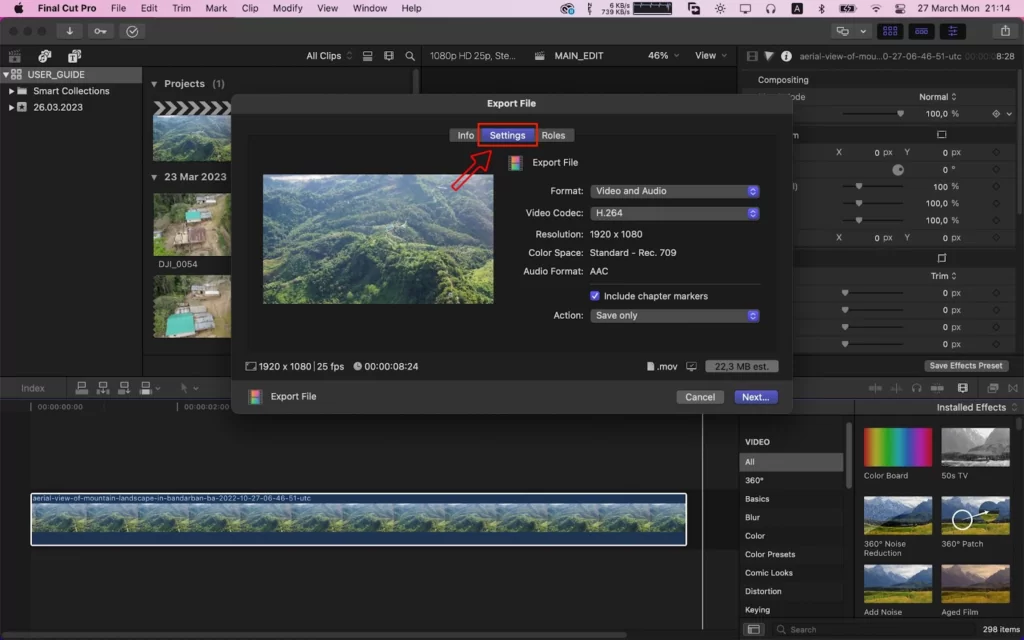Toggle the clip skimming icon in timeline
The width and height of the screenshot is (1024, 640).
pyautogui.click(x=875, y=388)
